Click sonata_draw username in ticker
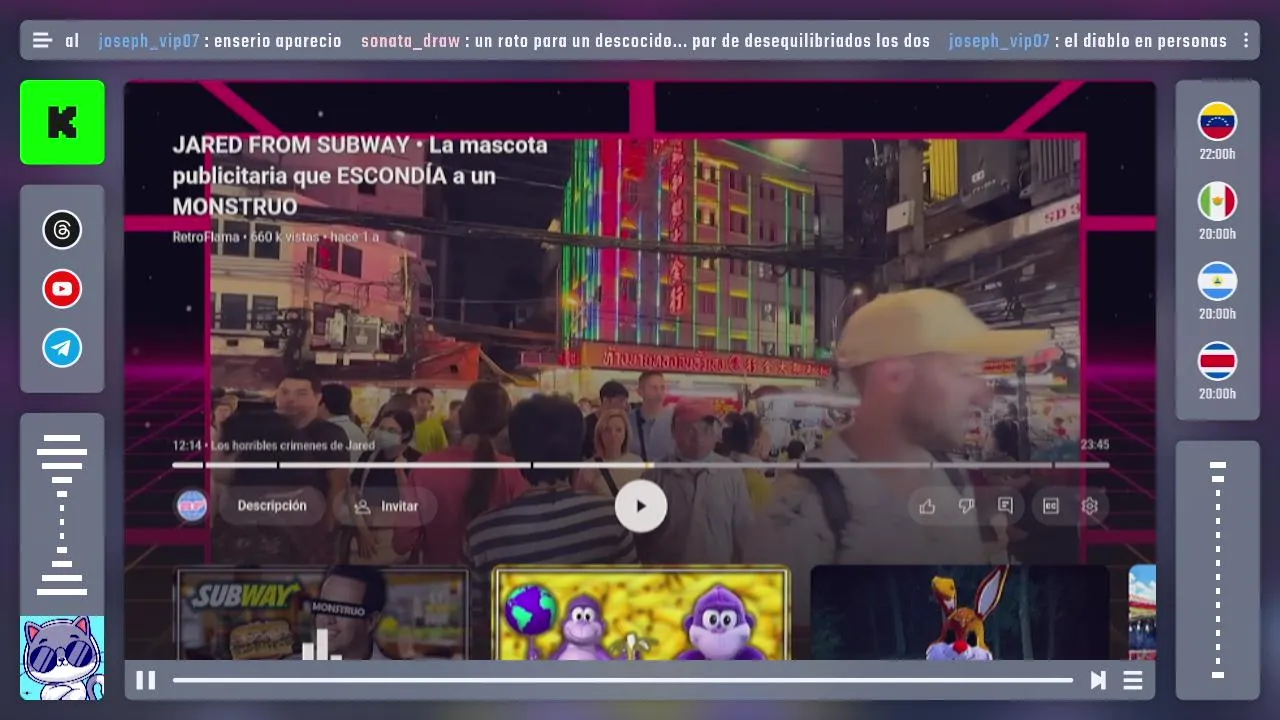The height and width of the screenshot is (720, 1280). click(x=410, y=41)
